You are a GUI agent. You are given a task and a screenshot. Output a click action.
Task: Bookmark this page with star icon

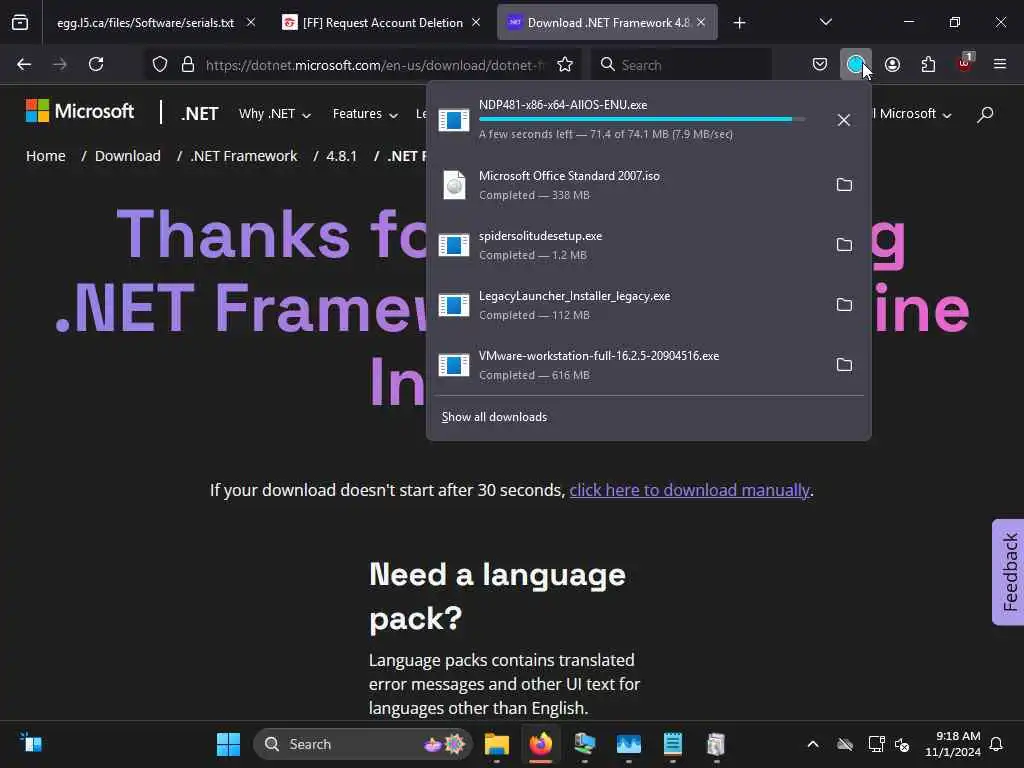[x=565, y=65]
